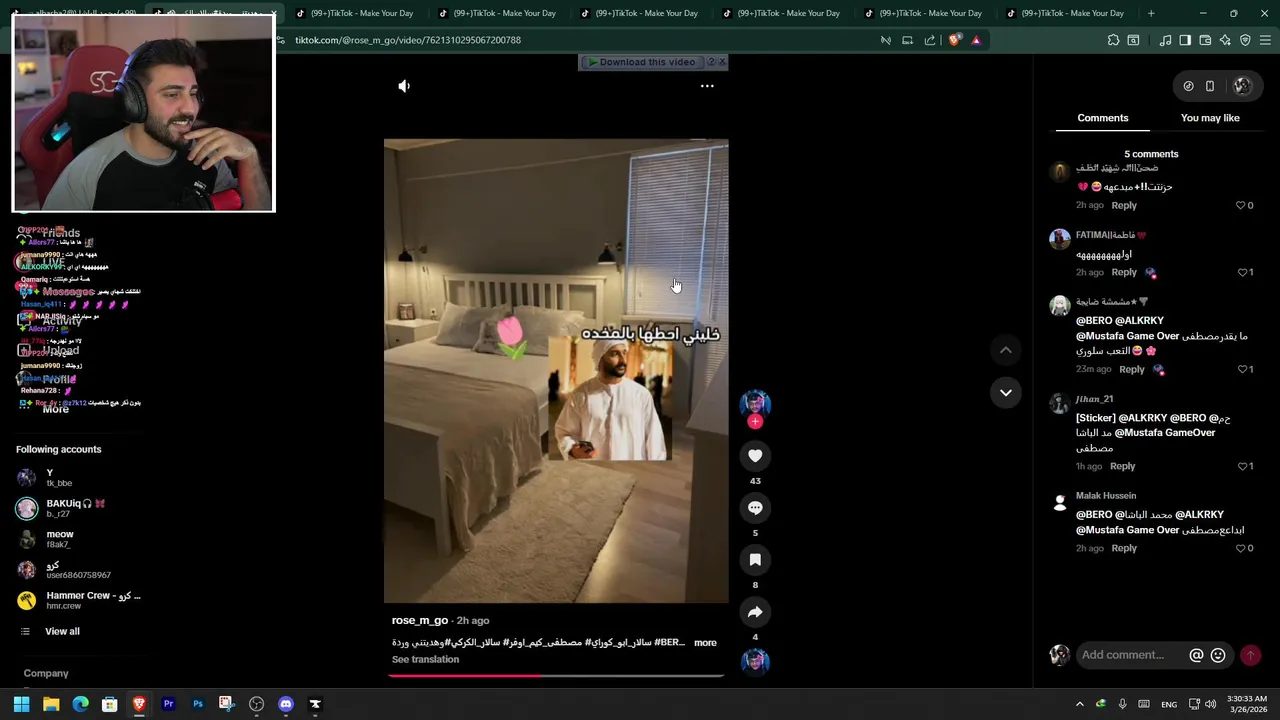
Task: Toggle the browser sidebar panel icon
Action: pyautogui.click(x=1185, y=40)
